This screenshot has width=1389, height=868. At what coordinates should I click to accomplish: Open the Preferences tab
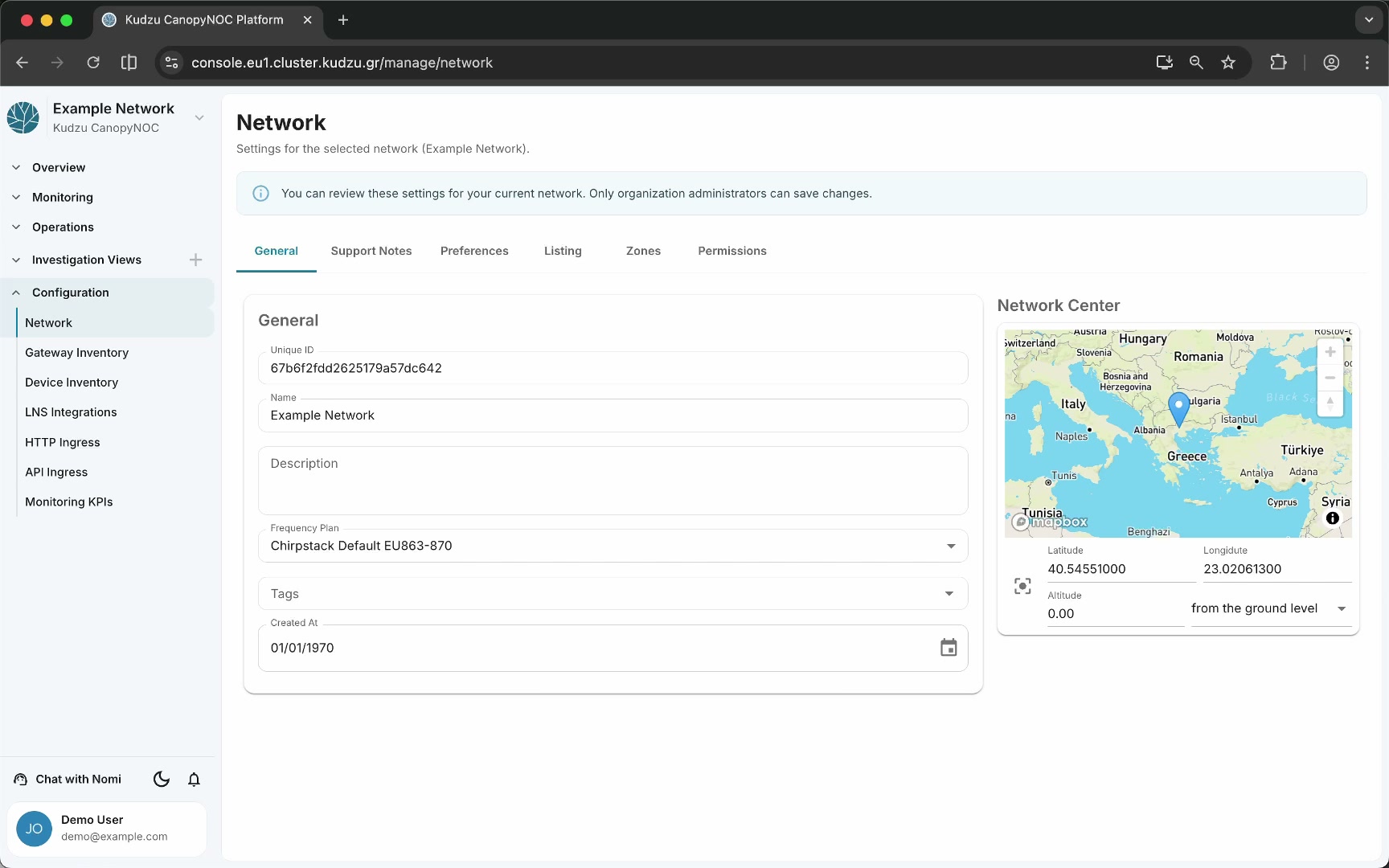474,251
